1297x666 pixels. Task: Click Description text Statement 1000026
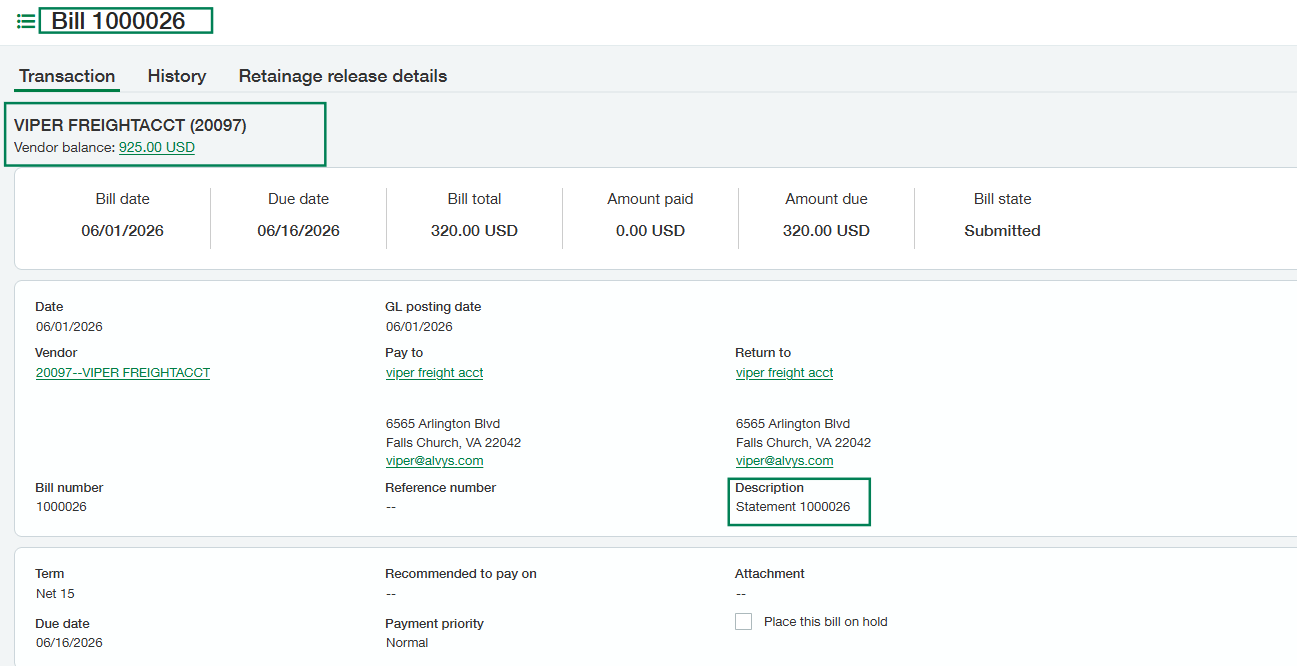pyautogui.click(x=793, y=507)
